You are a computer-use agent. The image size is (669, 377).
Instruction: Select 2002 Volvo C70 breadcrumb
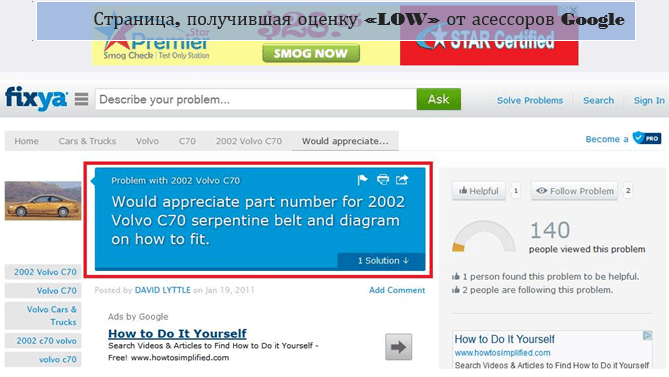click(x=249, y=141)
